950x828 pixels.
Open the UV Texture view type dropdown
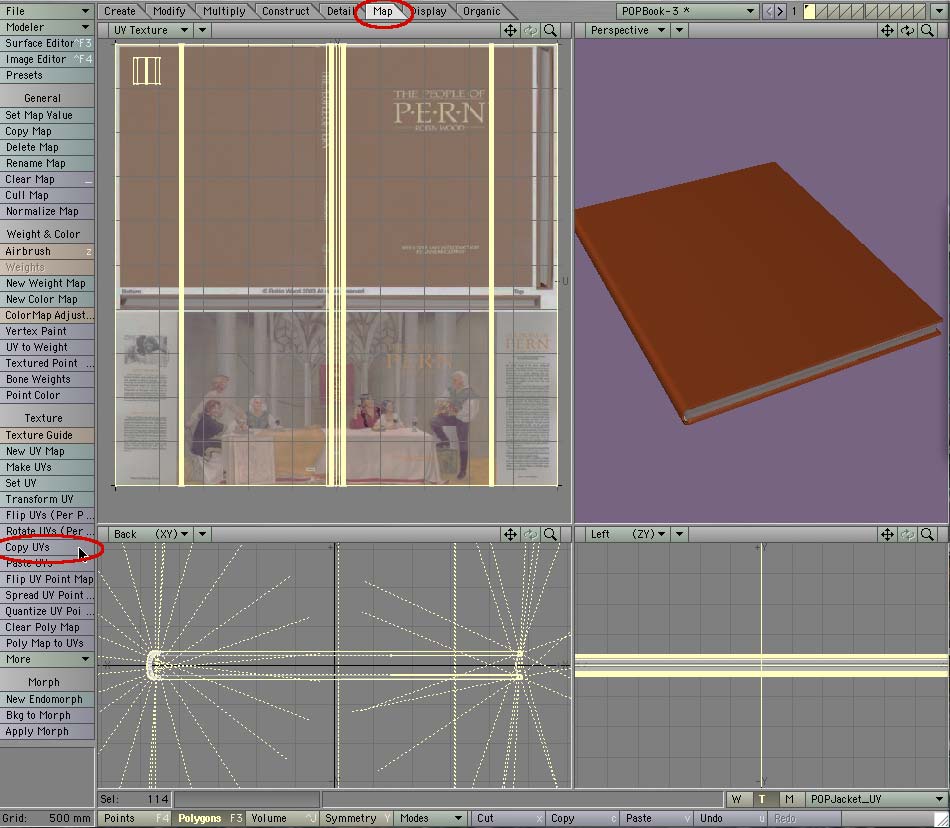151,30
